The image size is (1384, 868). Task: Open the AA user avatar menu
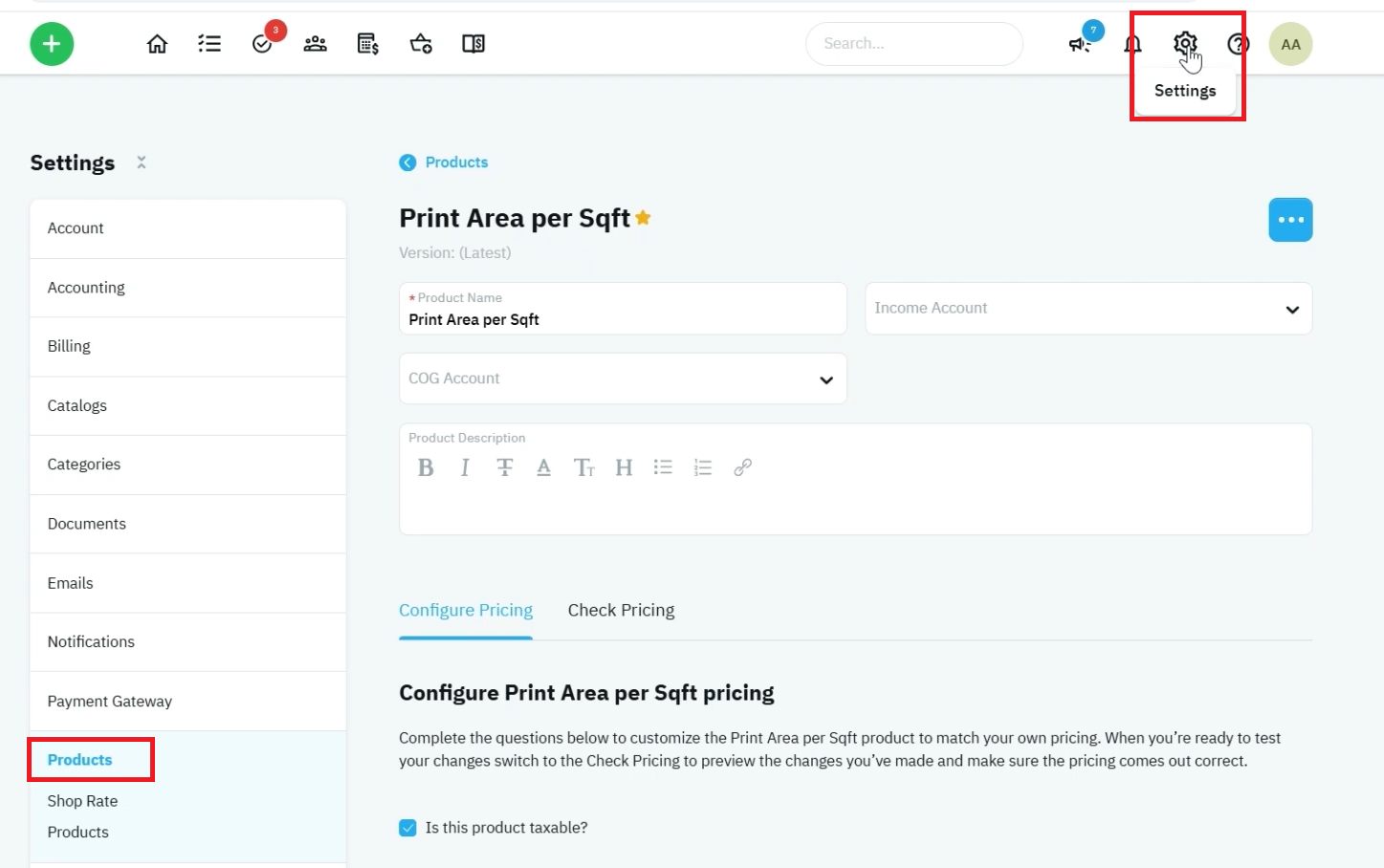tap(1290, 44)
